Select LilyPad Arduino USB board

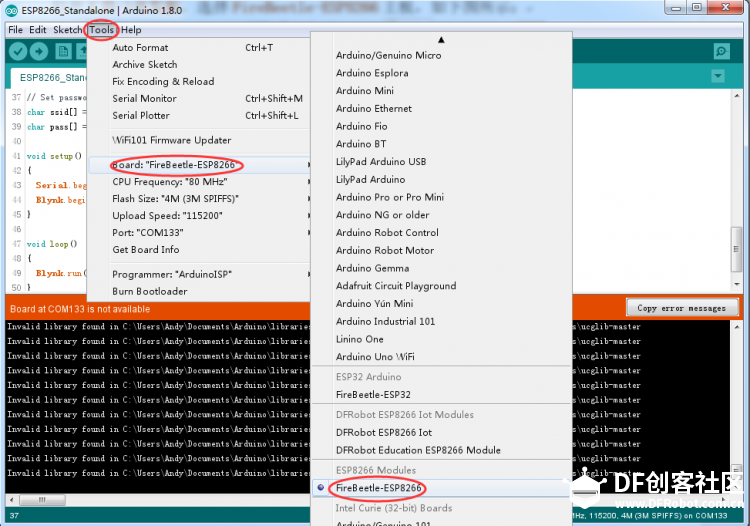pyautogui.click(x=441, y=162)
